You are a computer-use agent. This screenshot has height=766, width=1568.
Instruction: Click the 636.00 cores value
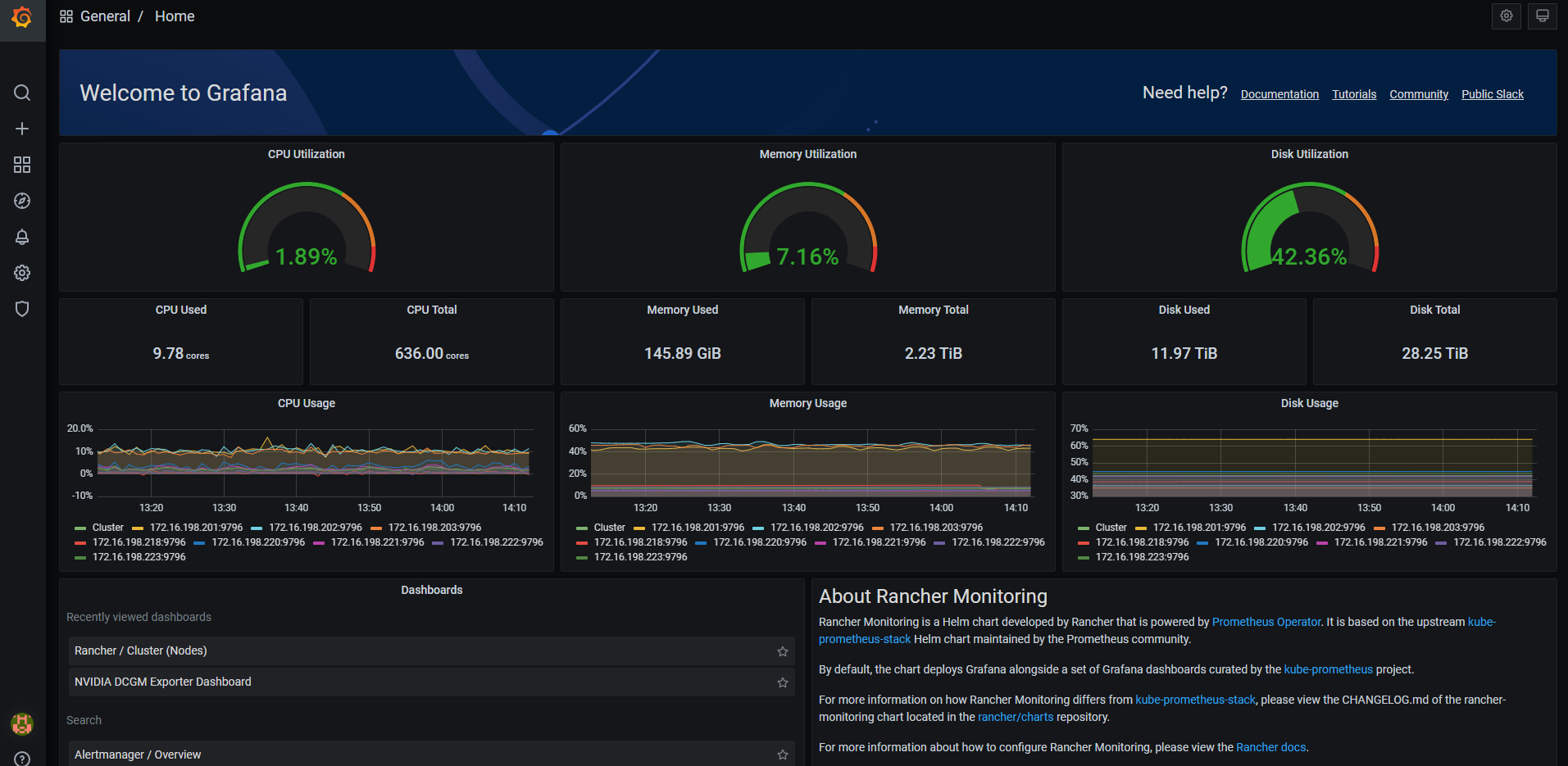[x=432, y=353]
